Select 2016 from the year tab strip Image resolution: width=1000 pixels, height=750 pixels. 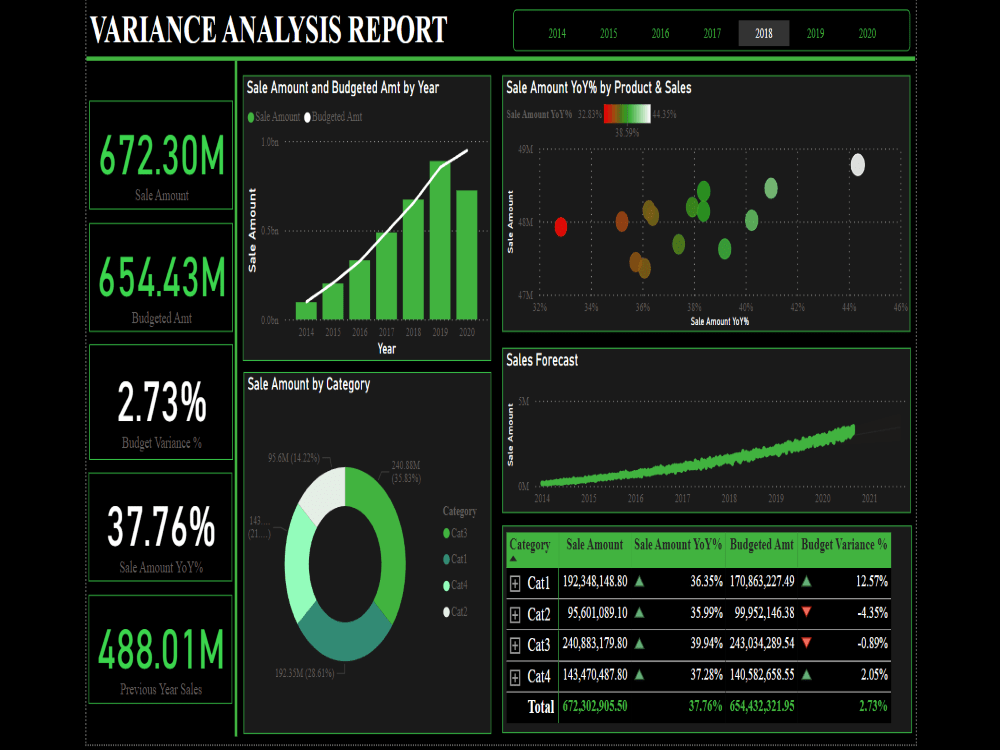(660, 33)
